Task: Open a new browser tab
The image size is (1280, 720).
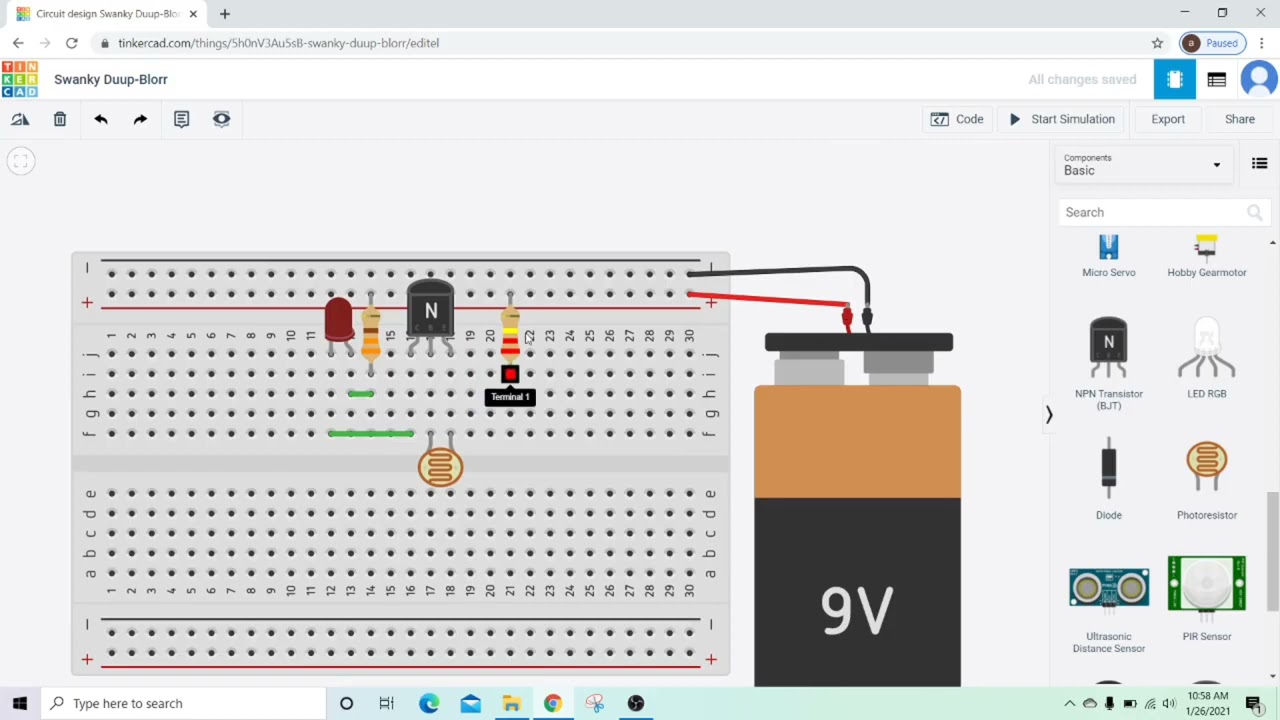Action: click(x=225, y=14)
